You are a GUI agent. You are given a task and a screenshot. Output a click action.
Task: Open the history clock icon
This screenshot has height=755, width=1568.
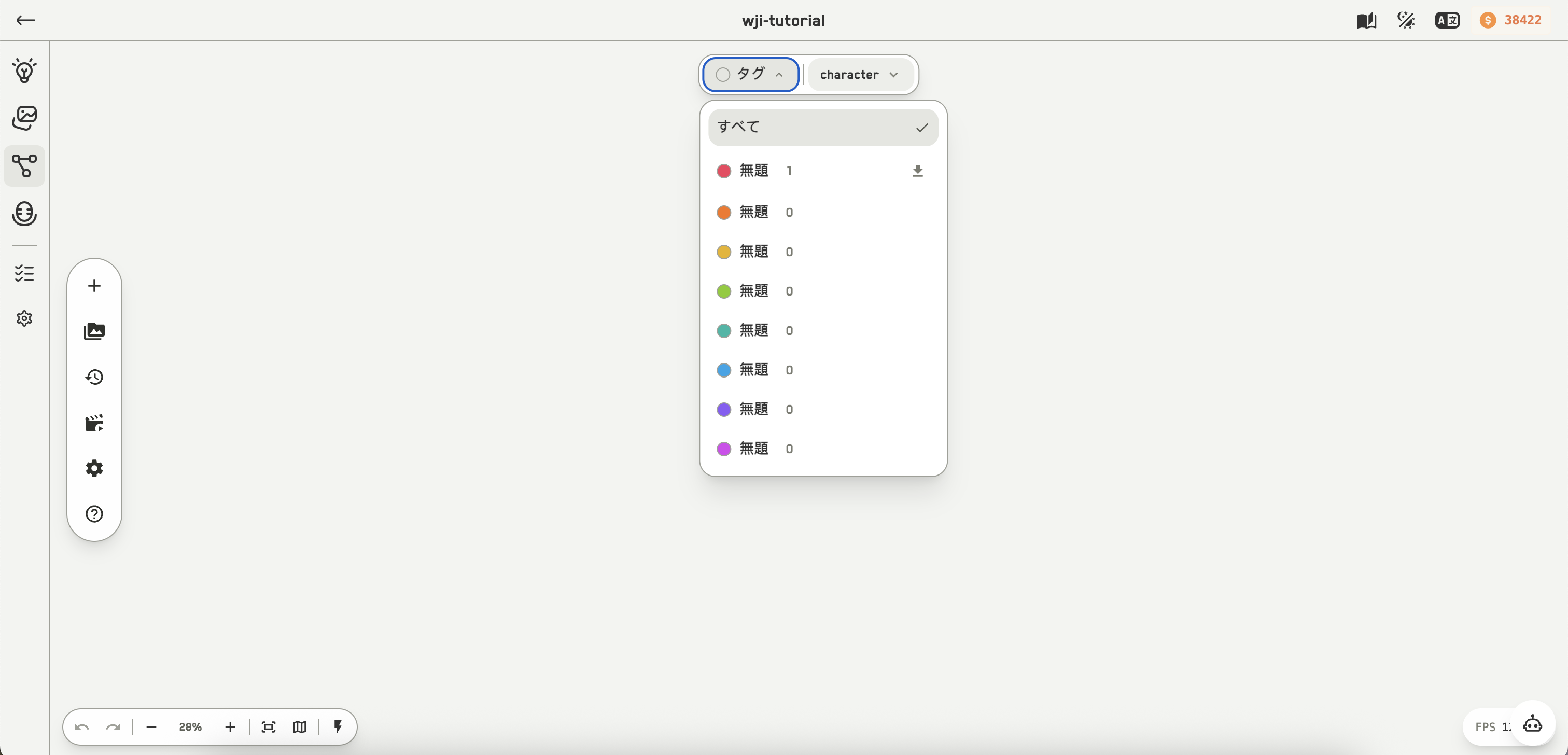94,377
